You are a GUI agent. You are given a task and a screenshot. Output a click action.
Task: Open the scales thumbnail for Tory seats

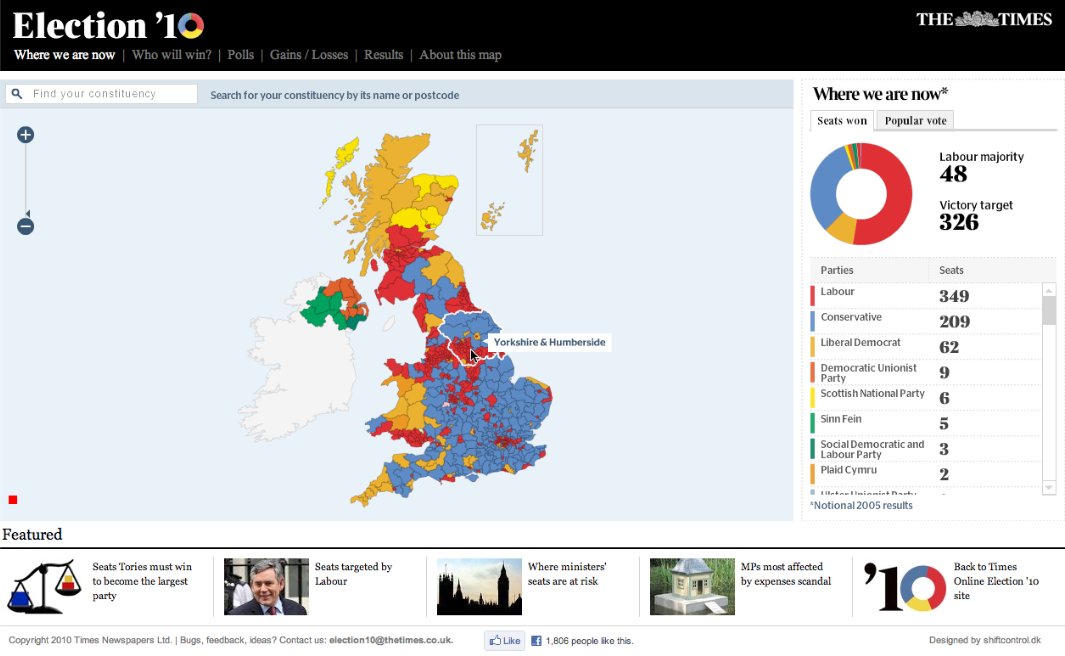point(44,587)
